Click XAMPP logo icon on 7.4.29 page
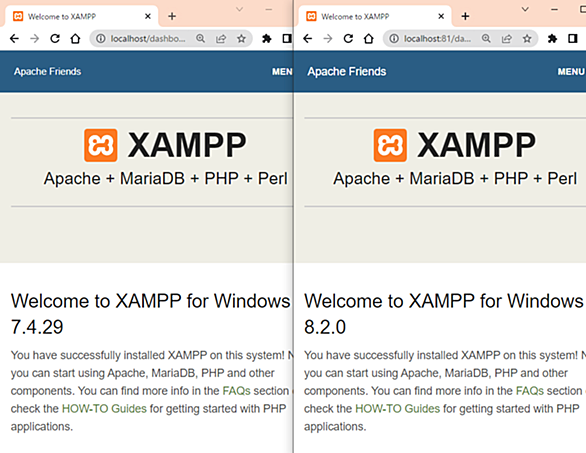The height and width of the screenshot is (453, 586). pos(101,145)
